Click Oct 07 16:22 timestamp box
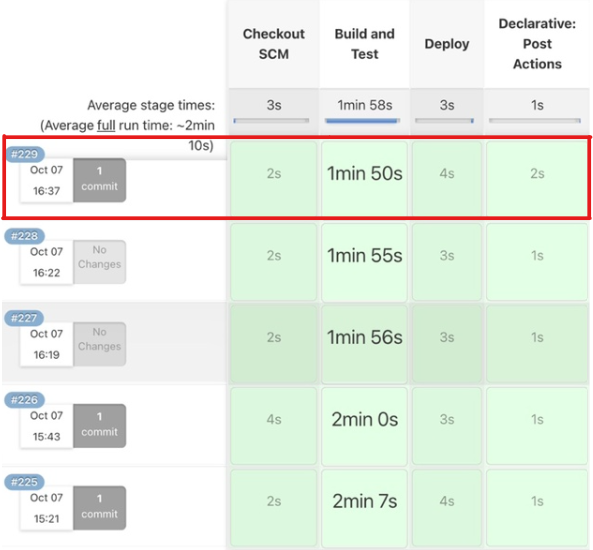 pos(47,262)
